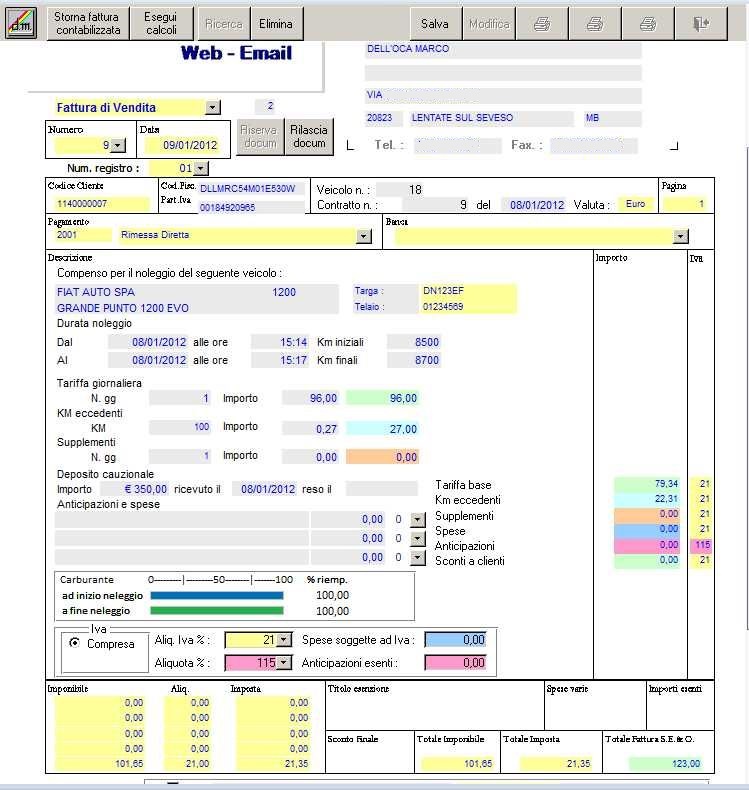Click the Elimina button

point(276,24)
